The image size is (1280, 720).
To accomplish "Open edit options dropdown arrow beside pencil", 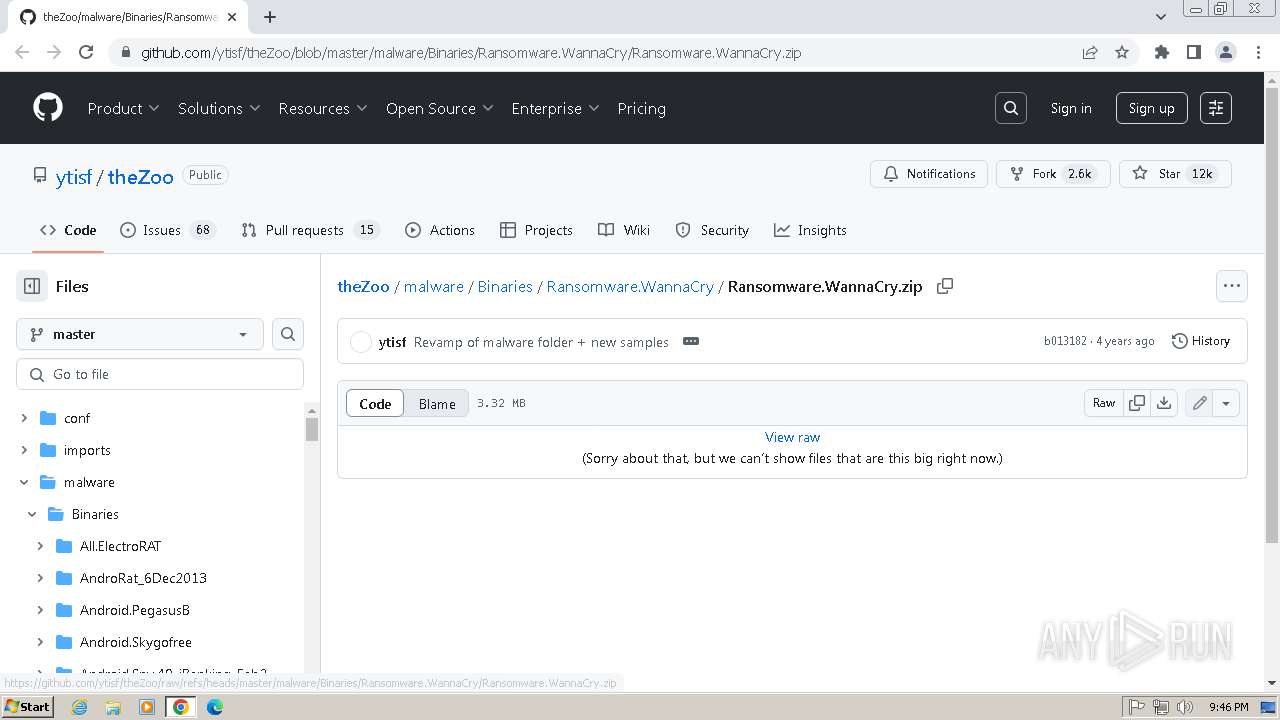I will (1226, 403).
